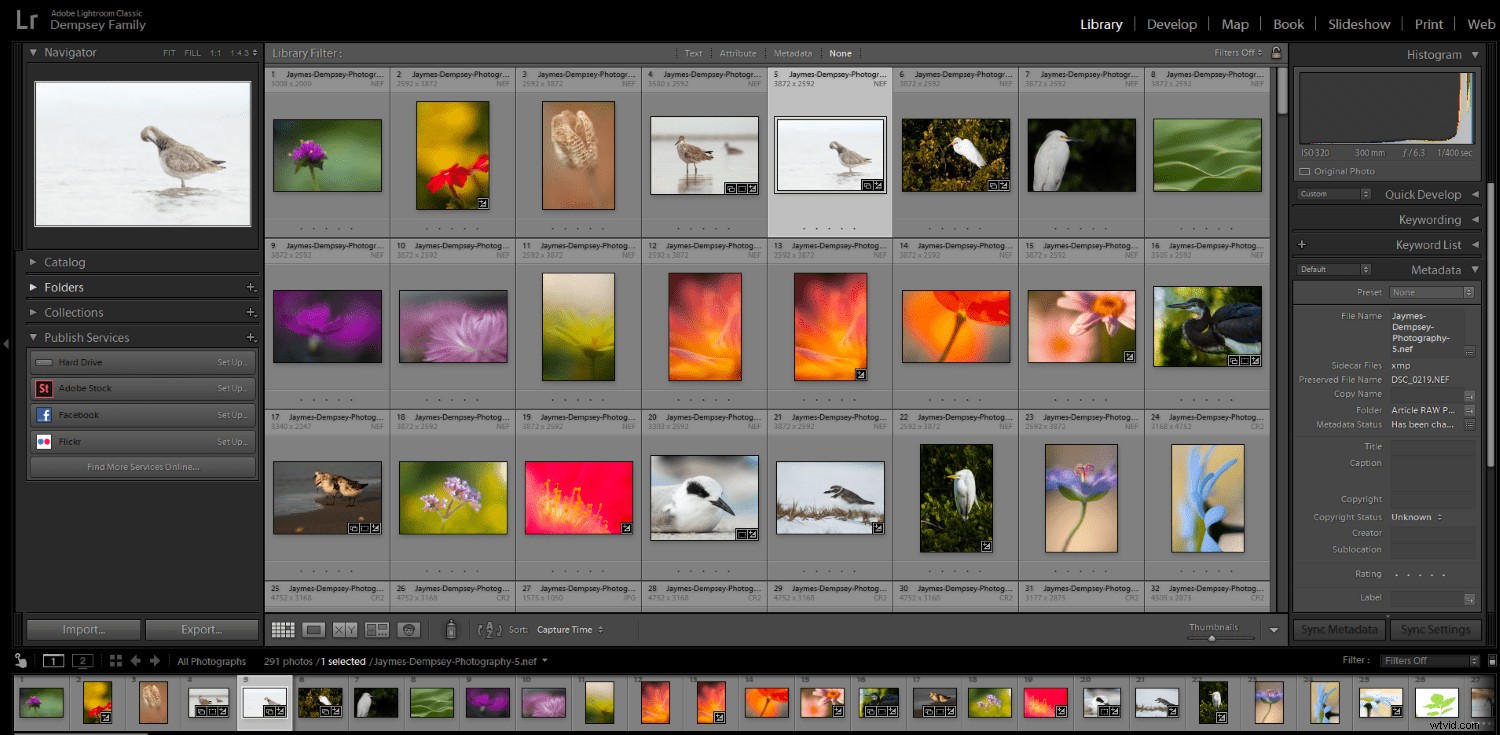Click Find More Services Online
1500x735 pixels.
click(142, 466)
